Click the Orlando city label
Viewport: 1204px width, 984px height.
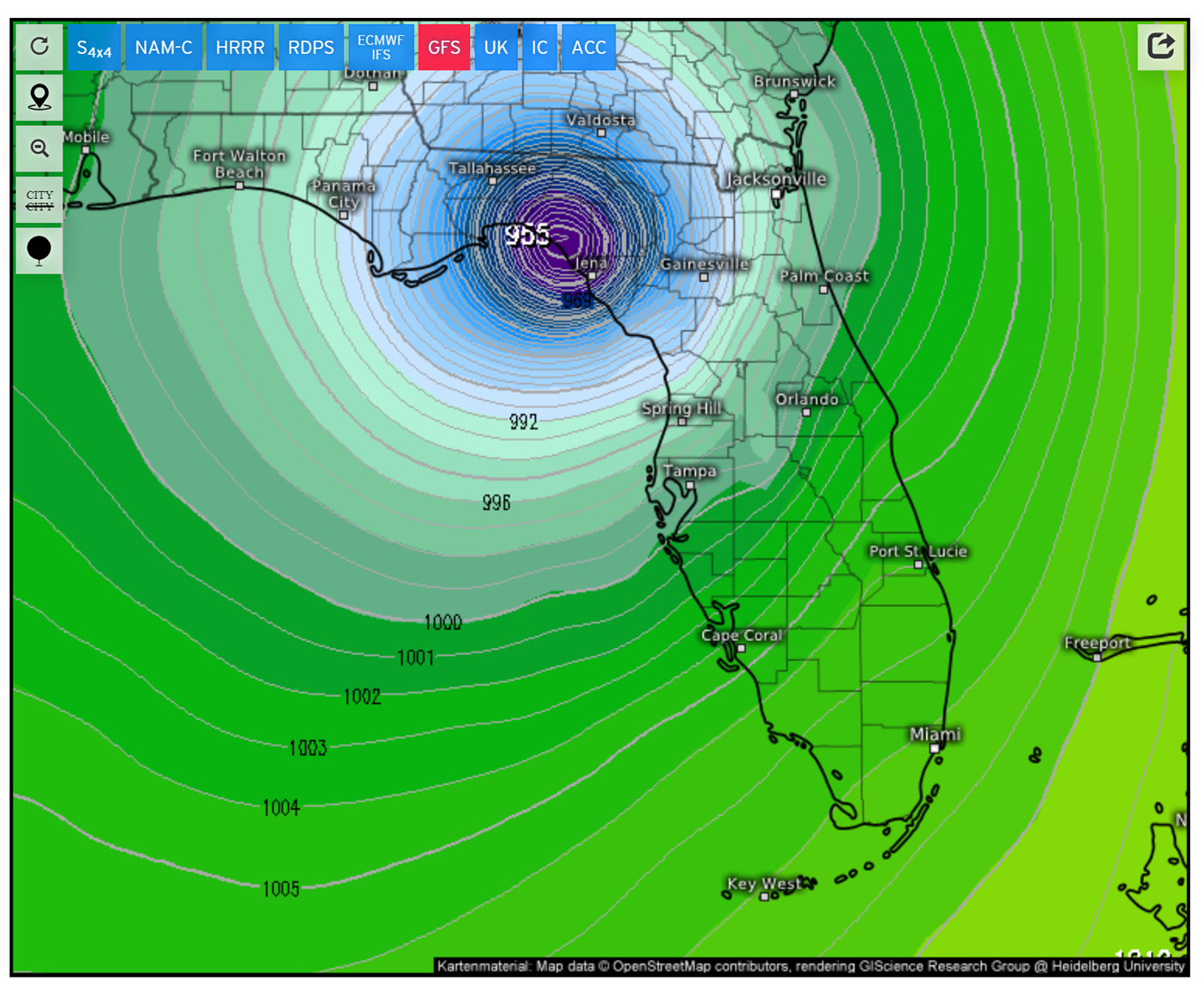pyautogui.click(x=807, y=399)
